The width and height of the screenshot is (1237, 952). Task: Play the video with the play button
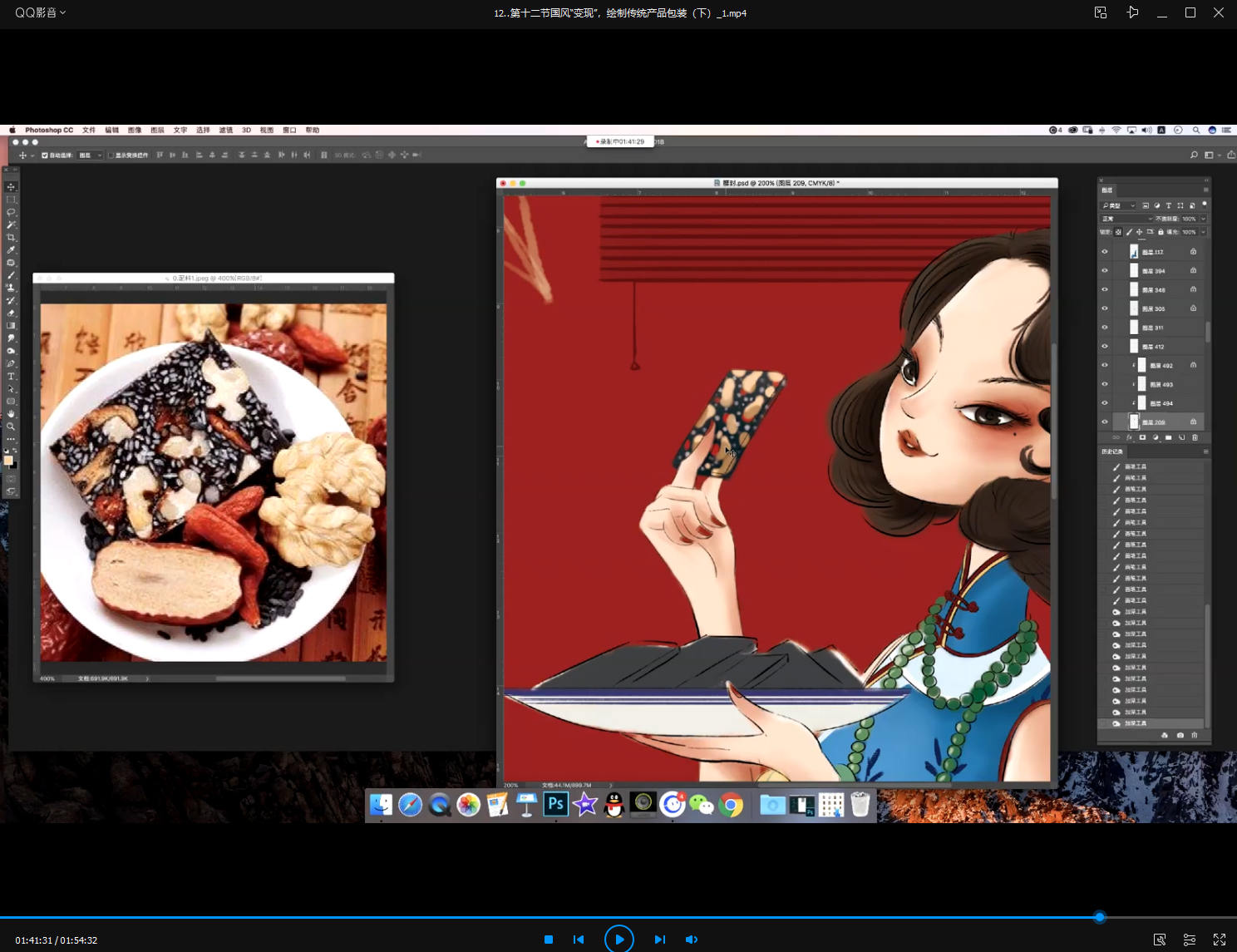(619, 940)
